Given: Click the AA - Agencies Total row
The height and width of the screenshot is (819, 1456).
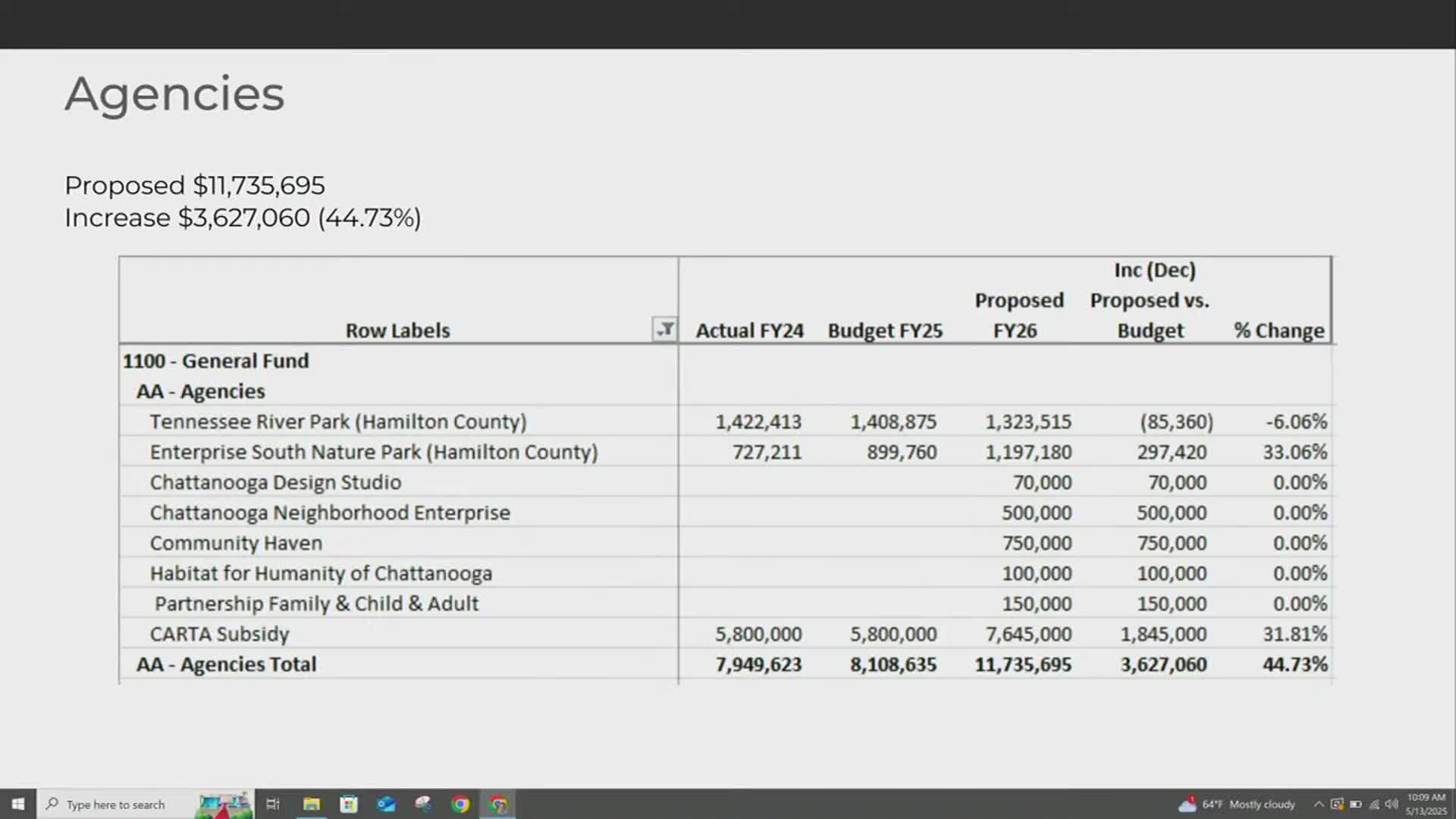Looking at the screenshot, I should (226, 664).
